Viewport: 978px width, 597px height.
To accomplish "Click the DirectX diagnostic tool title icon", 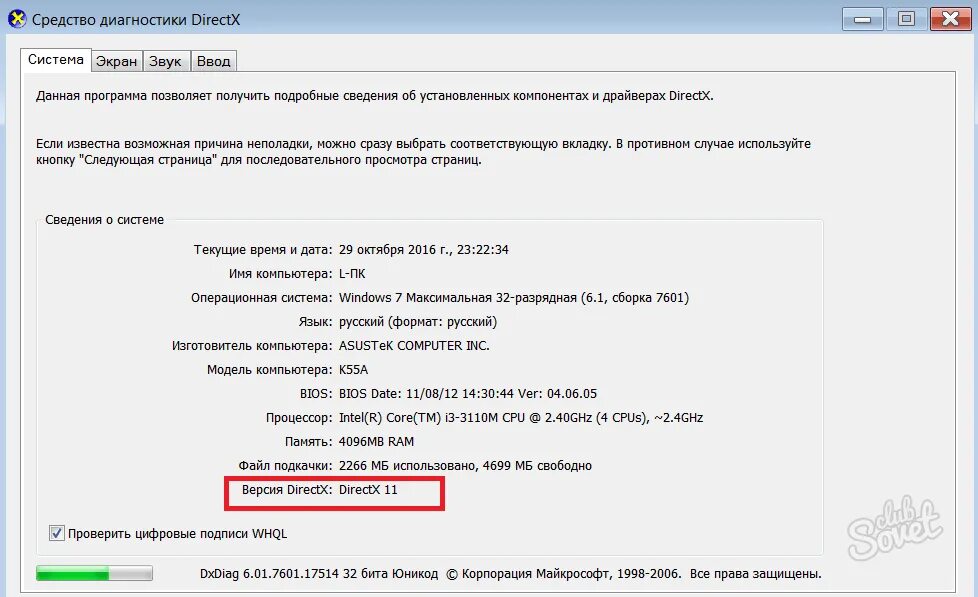I will coord(17,19).
